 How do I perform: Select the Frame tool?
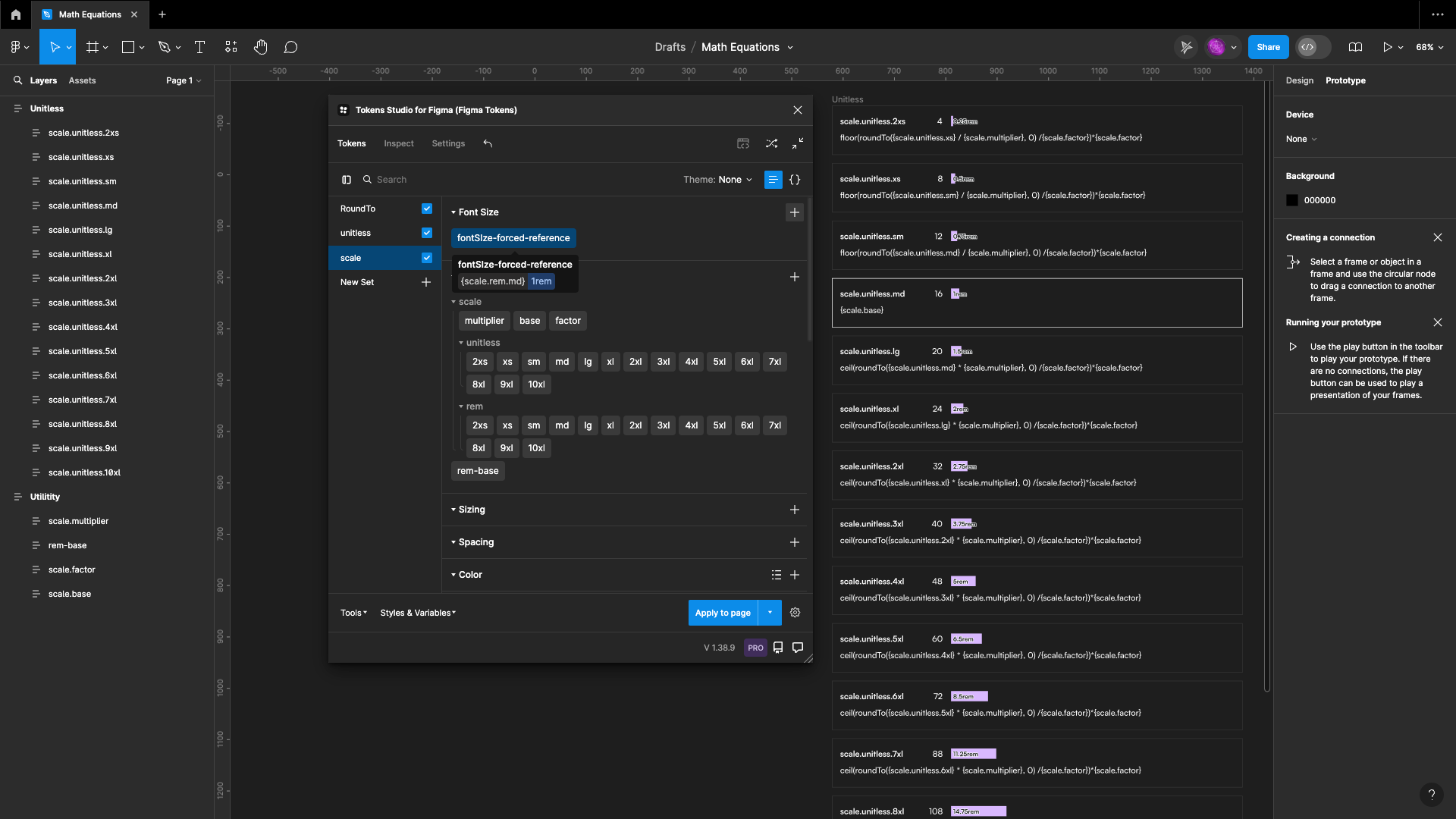tap(93, 47)
